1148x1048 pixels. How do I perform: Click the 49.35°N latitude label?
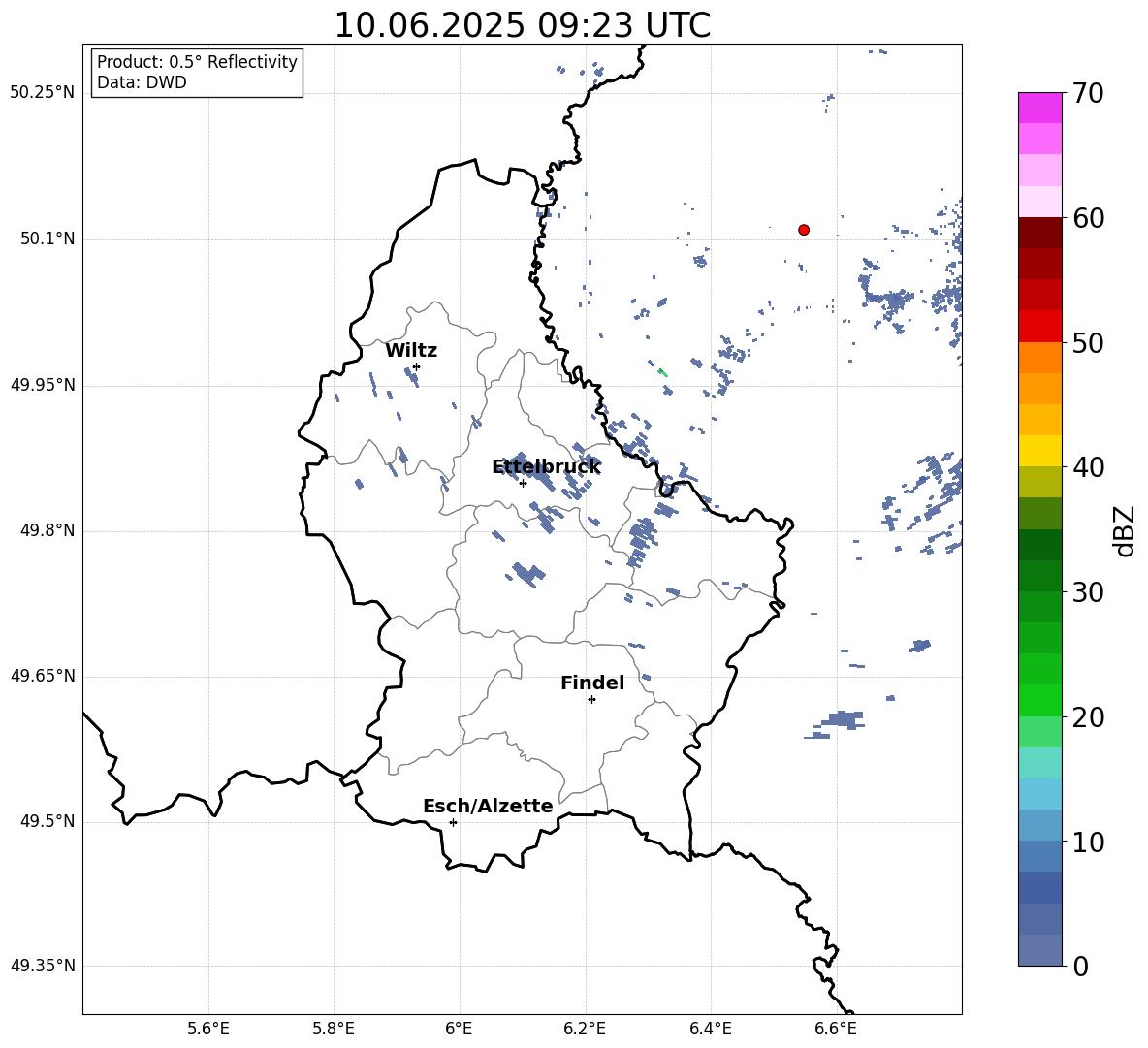click(x=43, y=966)
